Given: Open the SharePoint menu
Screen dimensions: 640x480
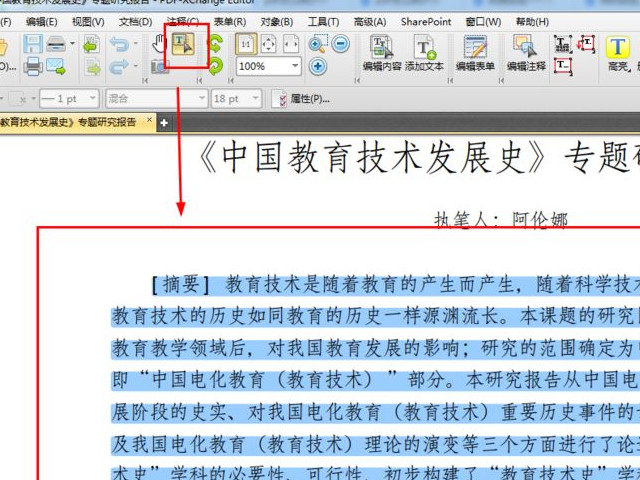Looking at the screenshot, I should pos(426,22).
